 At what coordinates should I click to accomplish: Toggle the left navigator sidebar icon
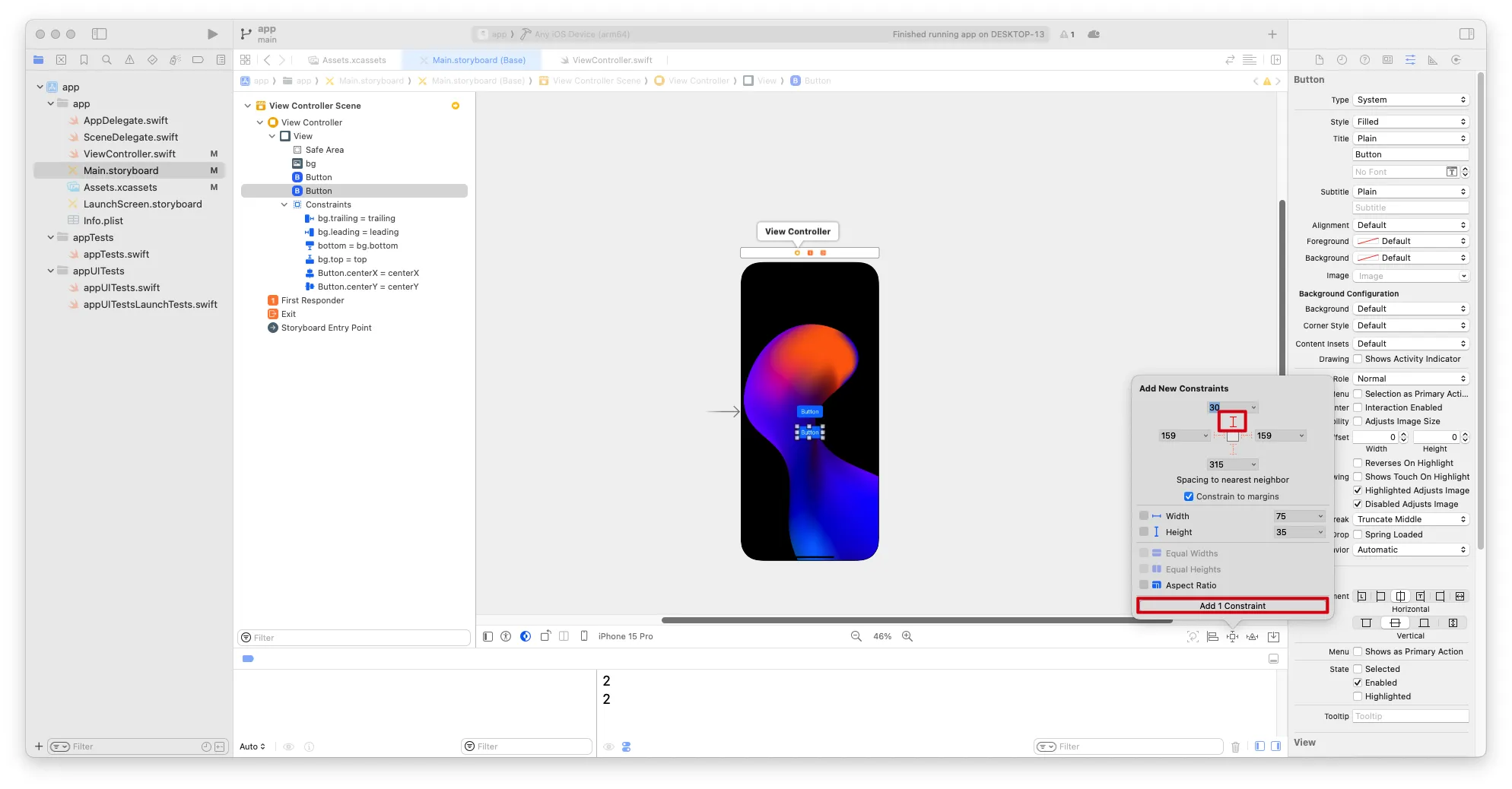click(100, 34)
